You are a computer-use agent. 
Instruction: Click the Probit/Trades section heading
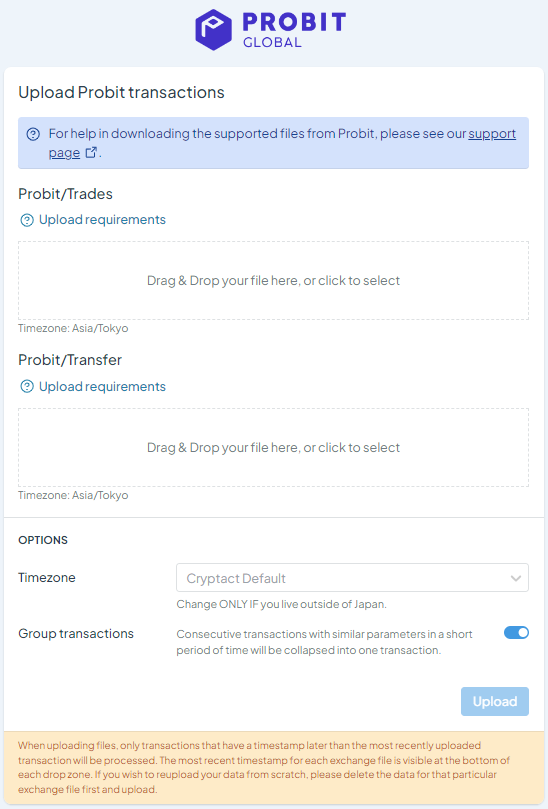click(x=66, y=194)
